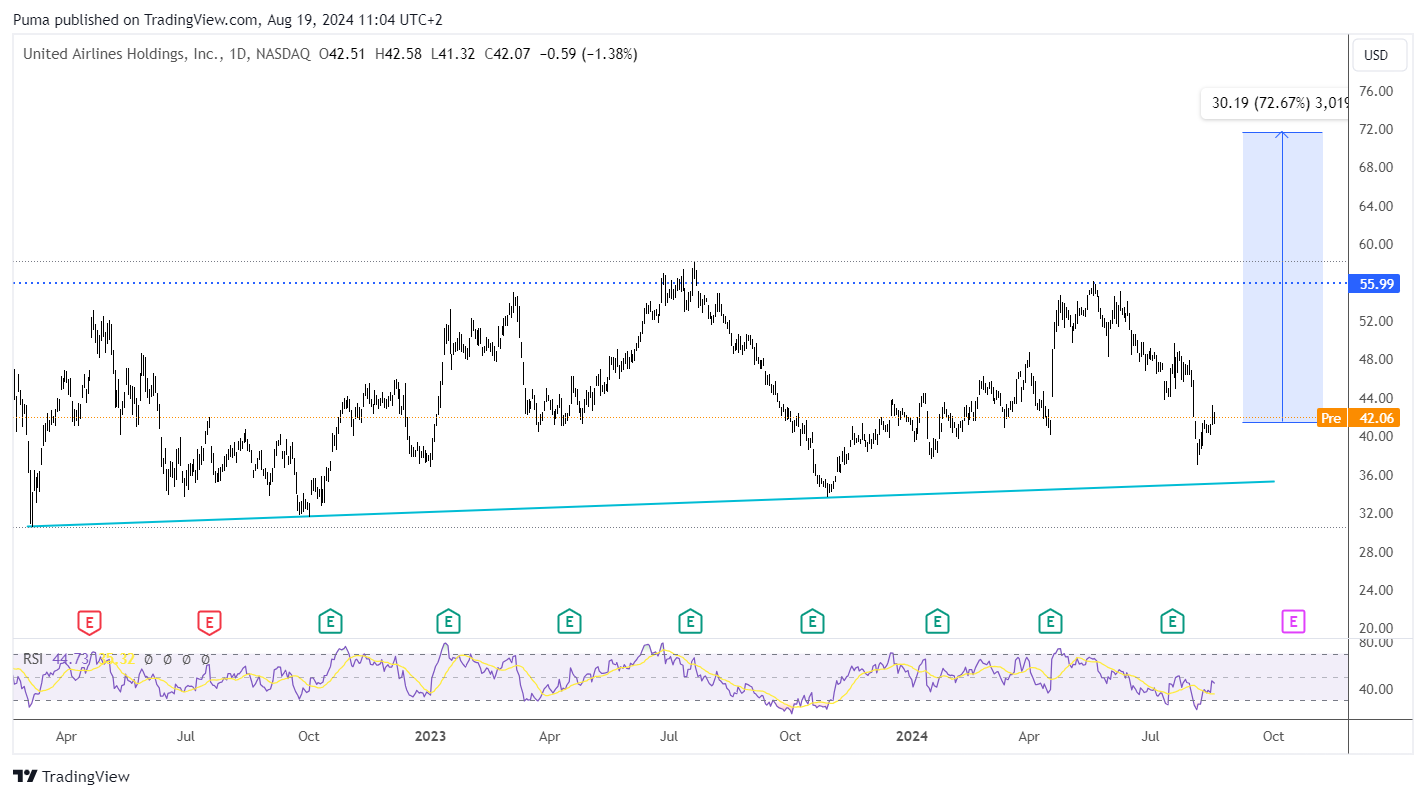Open the green earnings marker above the 2023 label
Screen dimensions: 1426x798
[448, 623]
